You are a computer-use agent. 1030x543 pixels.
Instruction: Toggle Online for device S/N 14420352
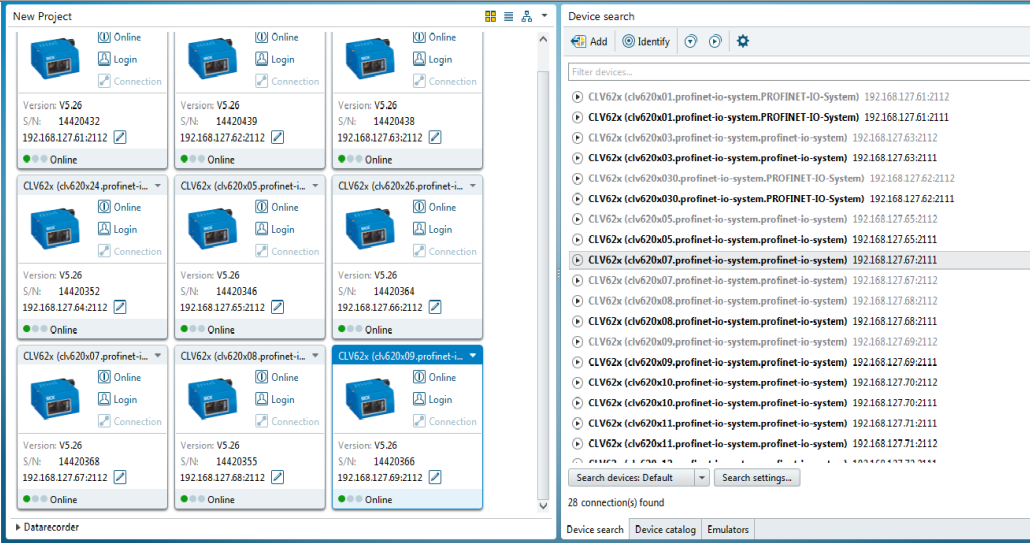[120, 207]
